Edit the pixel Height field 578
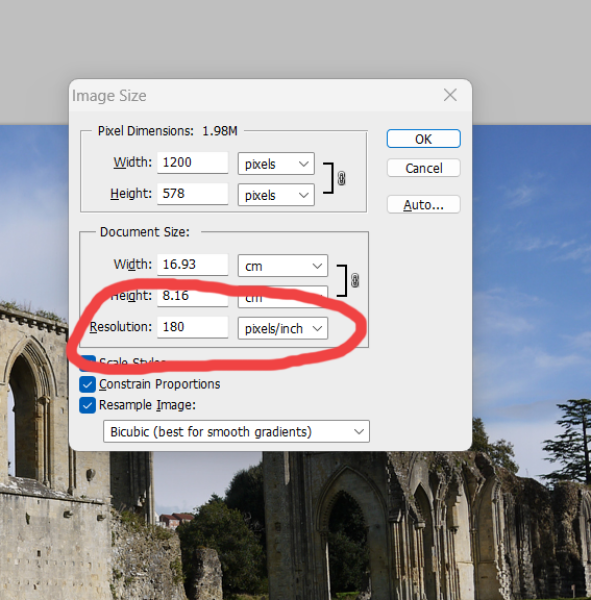The image size is (591, 600). click(x=193, y=194)
